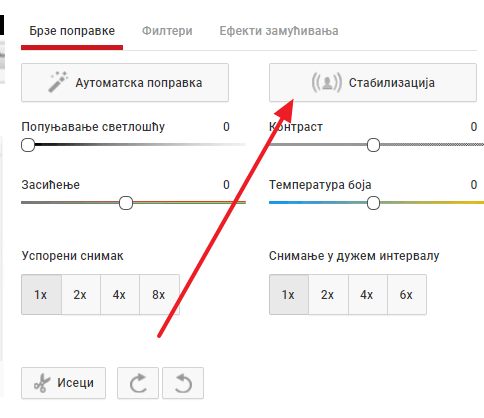This screenshot has width=484, height=418.
Task: Click the Засићење slider knob
Action: coord(126,203)
